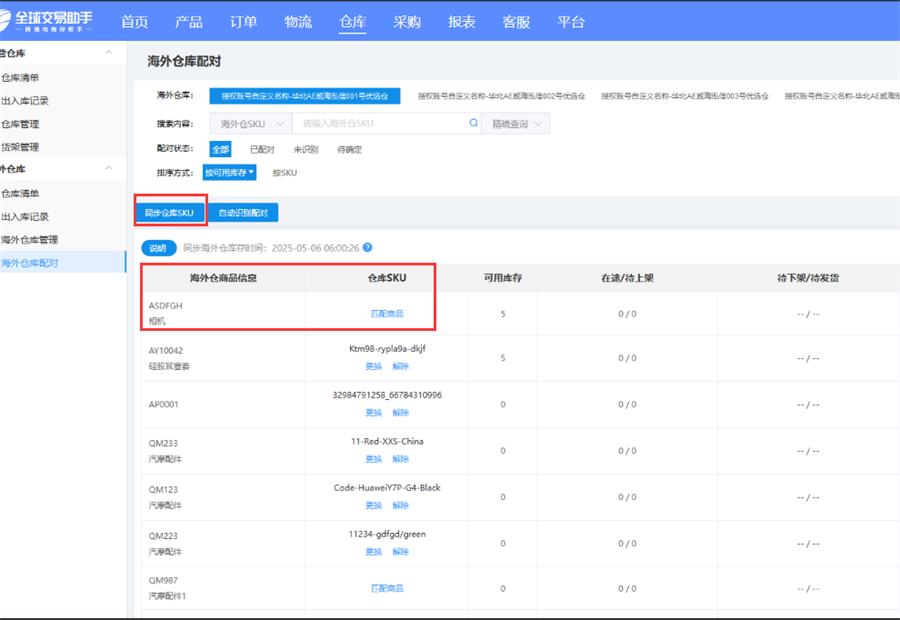Click 更换 for Code-HuaweiY7P-G4-Black

click(374, 506)
